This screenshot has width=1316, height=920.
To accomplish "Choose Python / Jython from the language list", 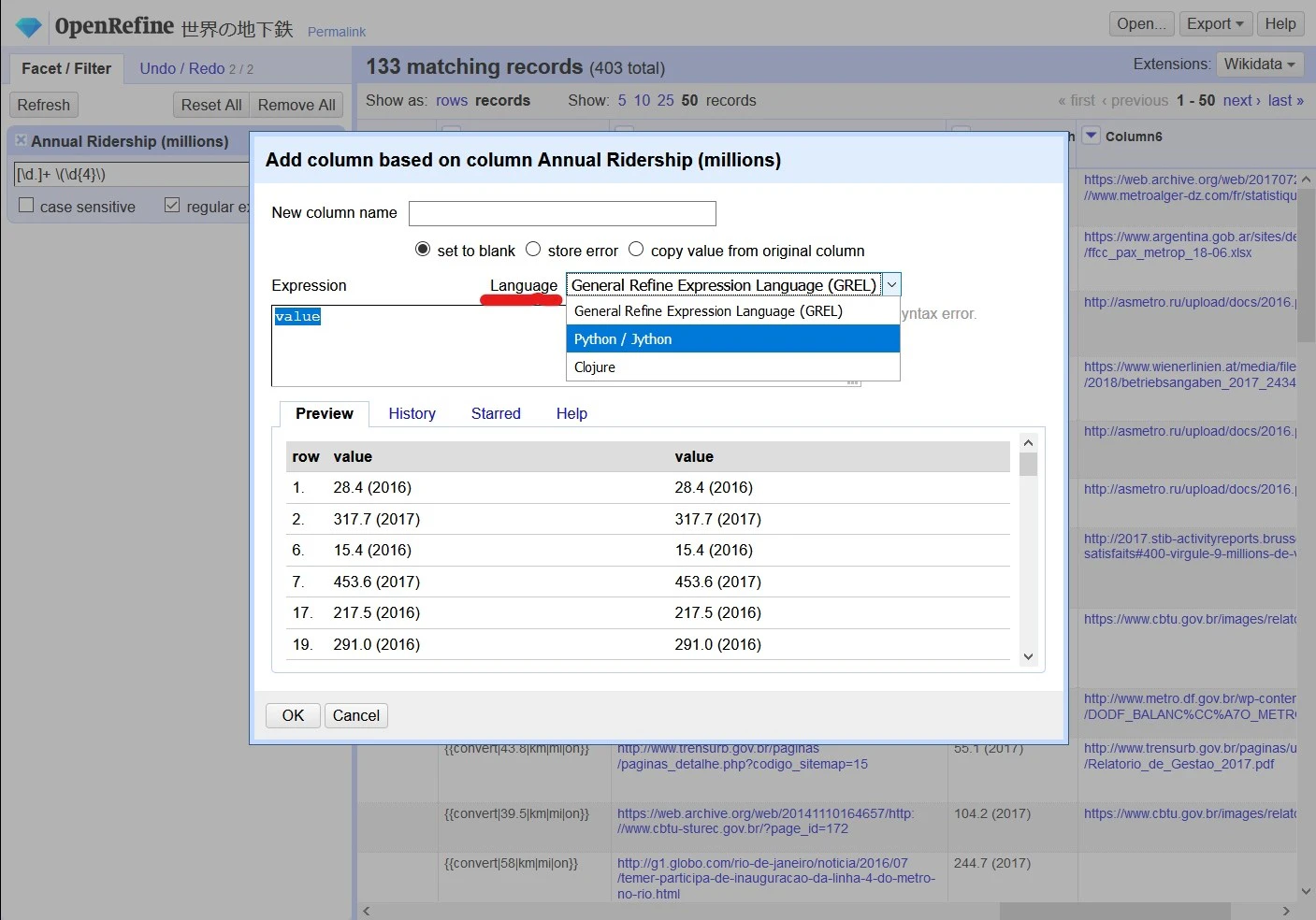I will point(733,339).
